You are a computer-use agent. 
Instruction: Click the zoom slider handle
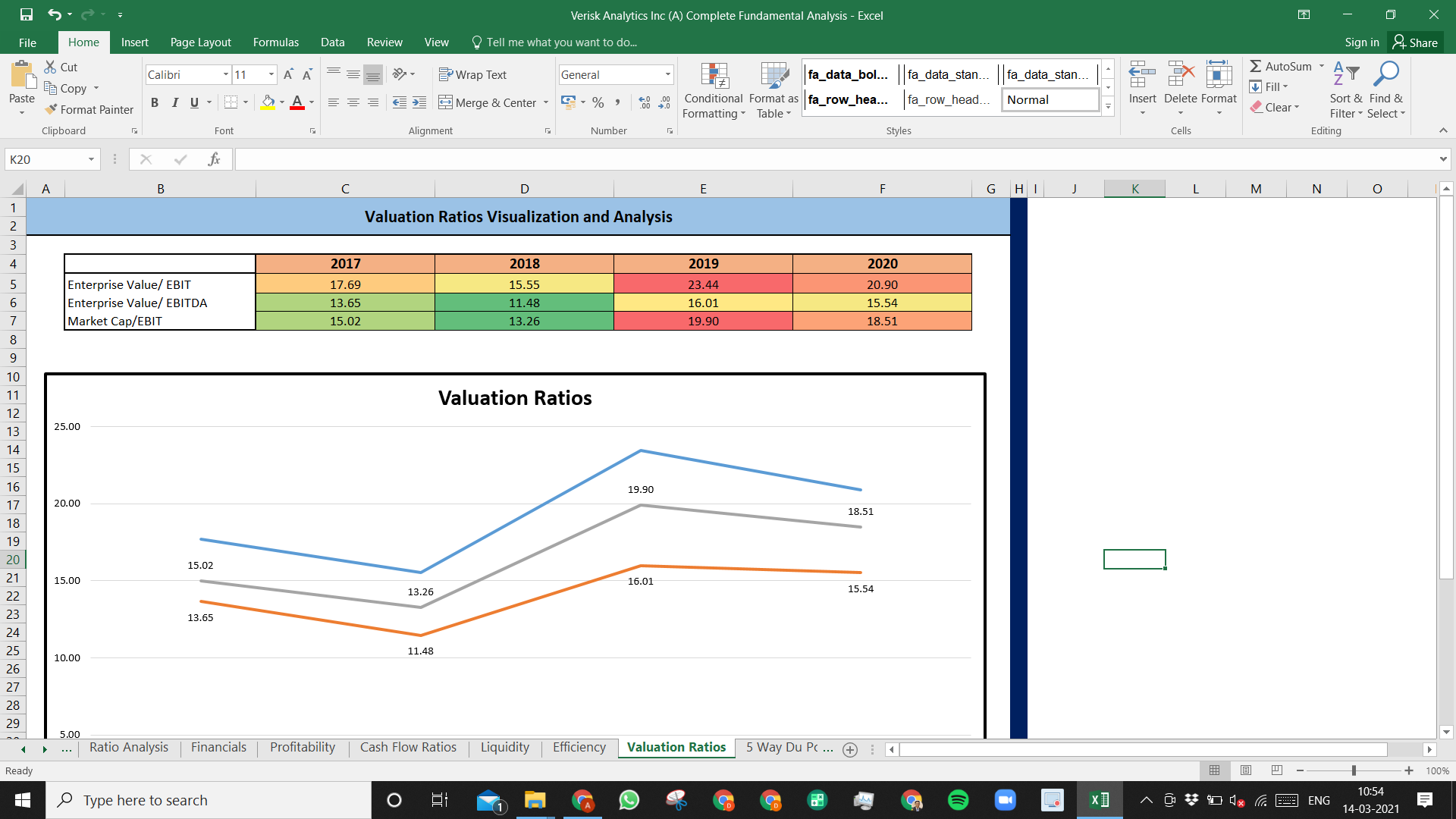click(1354, 770)
